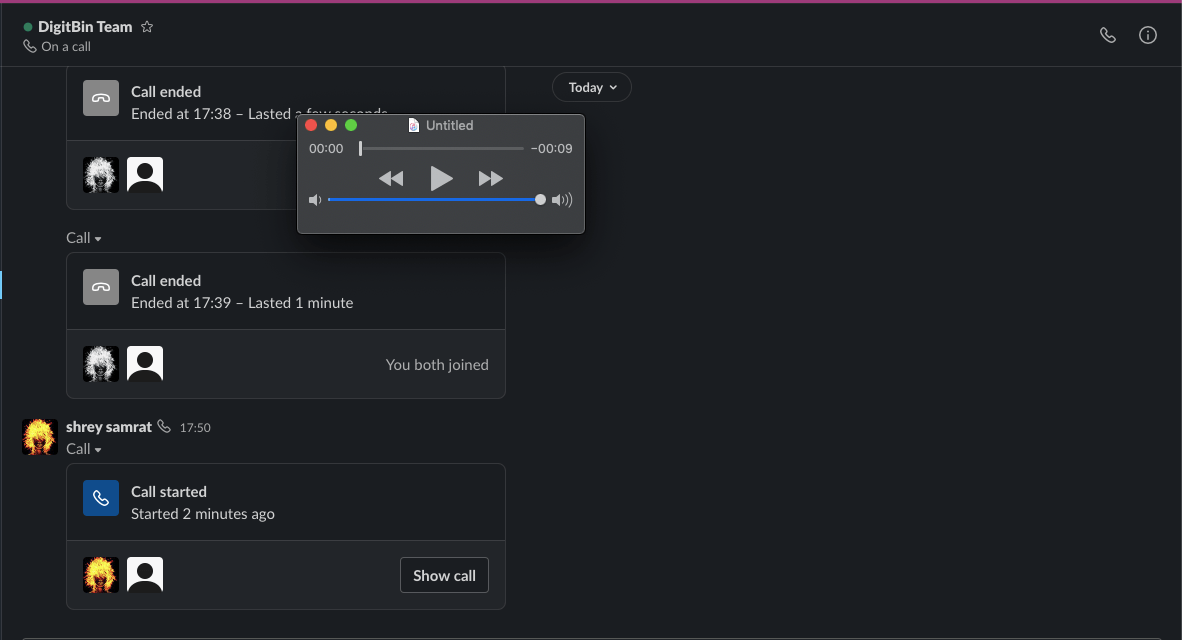Click white-haired avatar in the 17:38 call card
1182x640 pixels.
[x=101, y=175]
